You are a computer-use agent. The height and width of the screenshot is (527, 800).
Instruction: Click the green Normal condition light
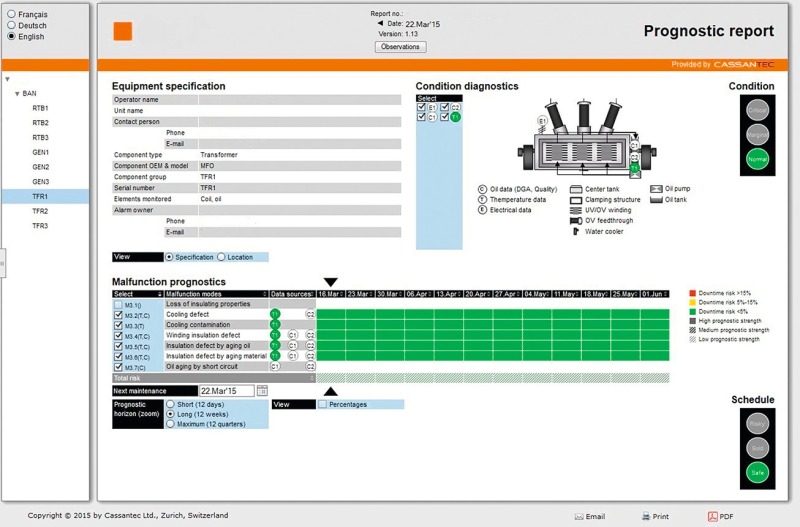tap(758, 158)
